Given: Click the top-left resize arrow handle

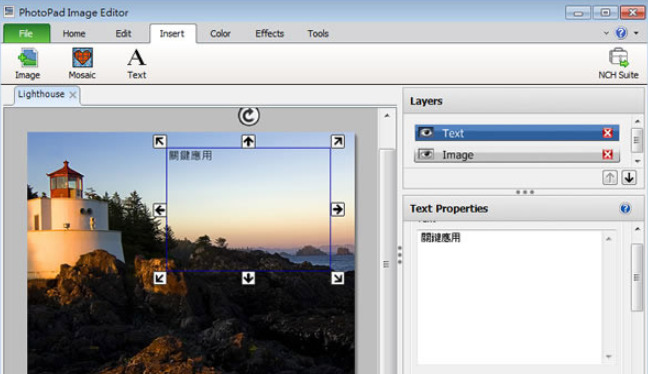Looking at the screenshot, I should pyautogui.click(x=160, y=141).
